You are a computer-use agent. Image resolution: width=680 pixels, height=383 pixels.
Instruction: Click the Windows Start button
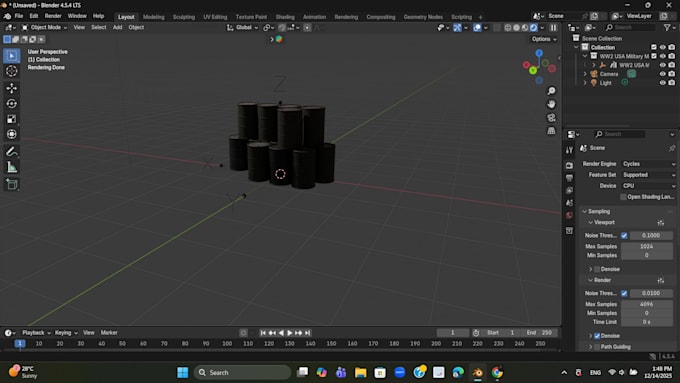tap(183, 373)
